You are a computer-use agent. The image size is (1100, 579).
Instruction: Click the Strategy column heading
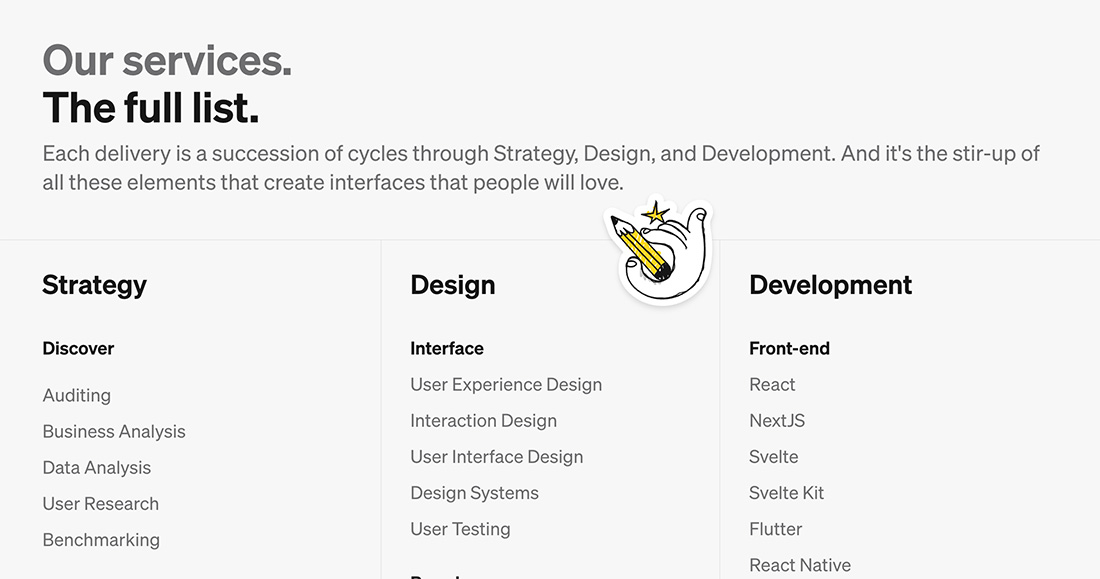pyautogui.click(x=95, y=285)
